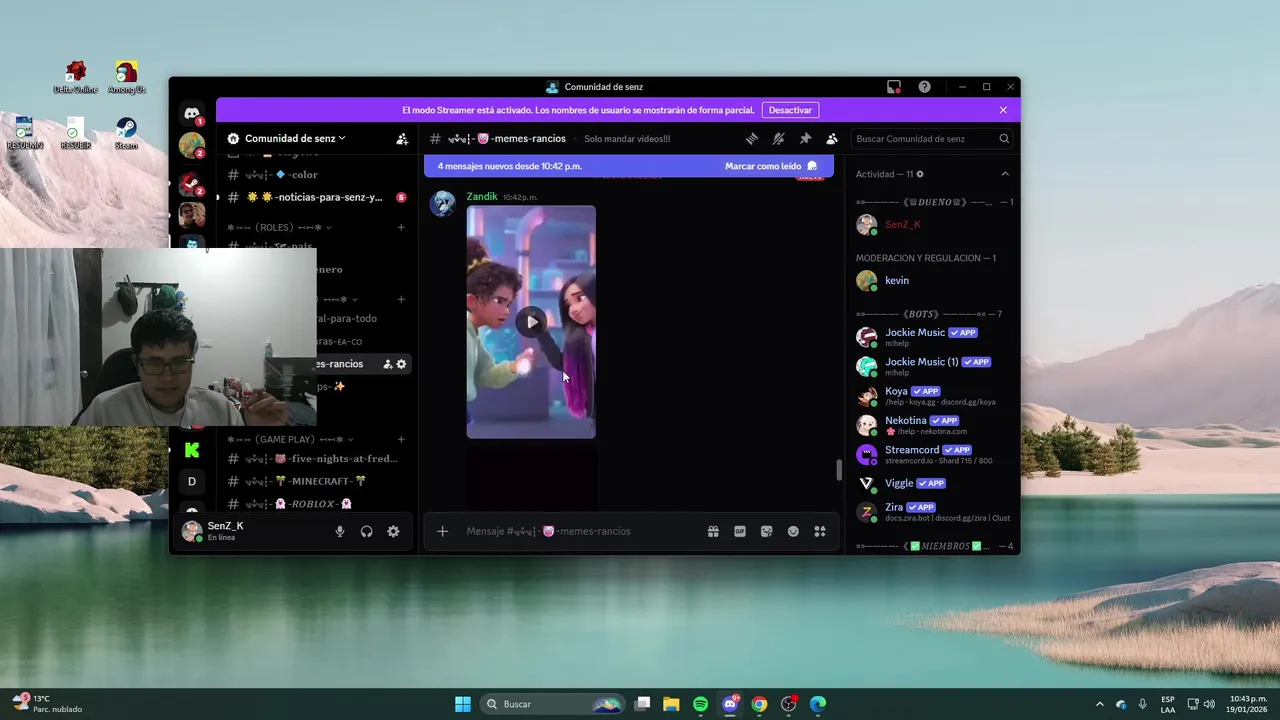
Task: Select Streamcord bot in member list
Action: (x=932, y=454)
